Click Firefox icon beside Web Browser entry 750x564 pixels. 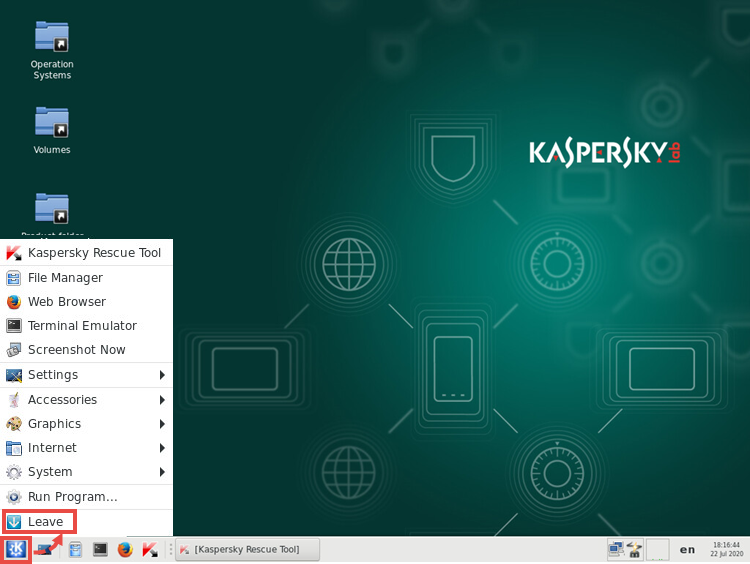click(x=13, y=302)
